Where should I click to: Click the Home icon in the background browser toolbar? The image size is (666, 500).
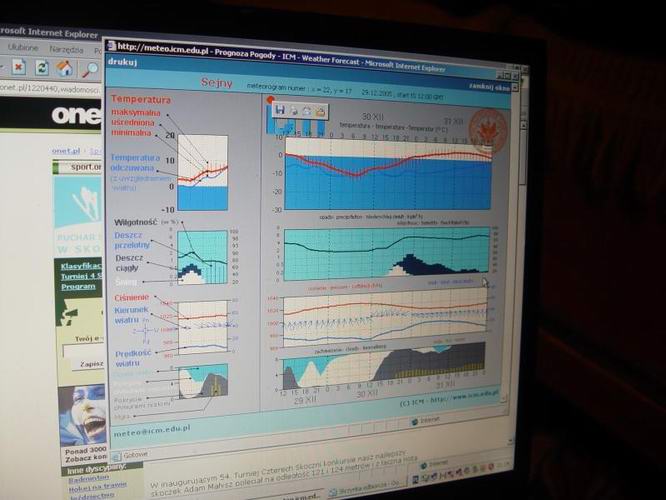pyautogui.click(x=65, y=68)
